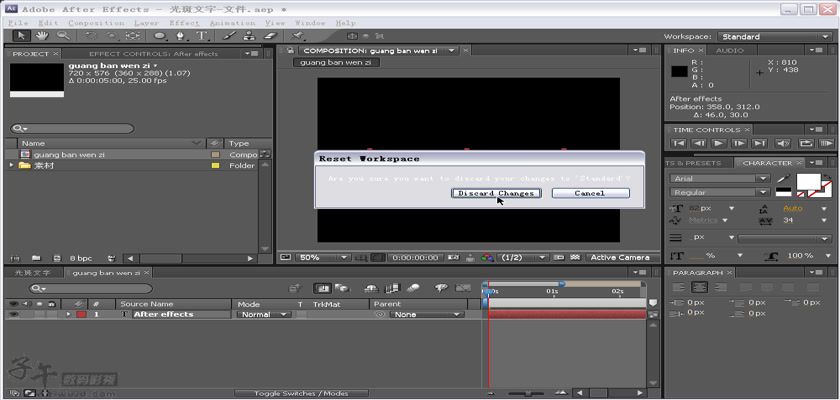Open the Brainstorm icon in timeline
The height and width of the screenshot is (400, 840).
[441, 289]
